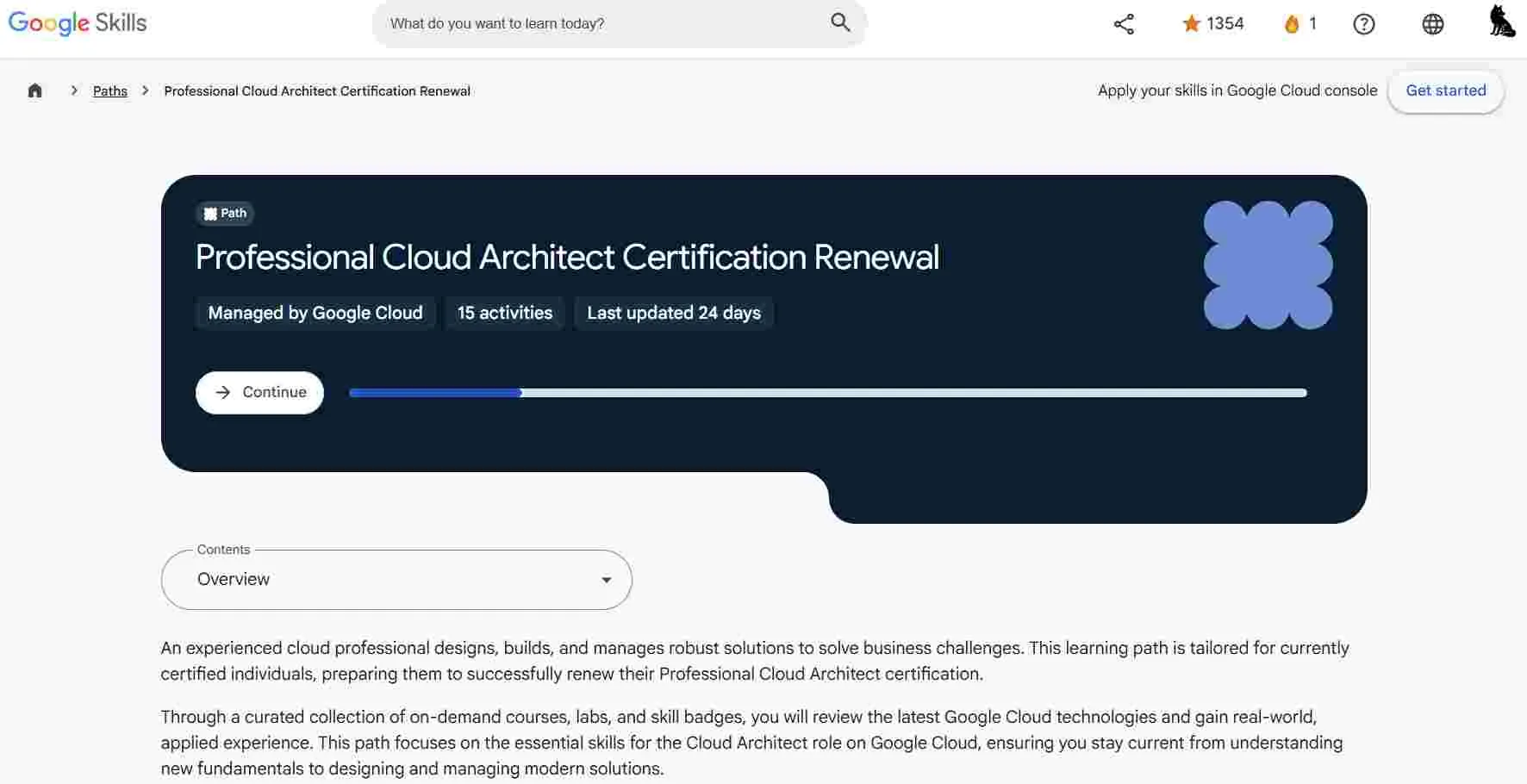
Task: Open the language globe icon
Action: point(1432,24)
